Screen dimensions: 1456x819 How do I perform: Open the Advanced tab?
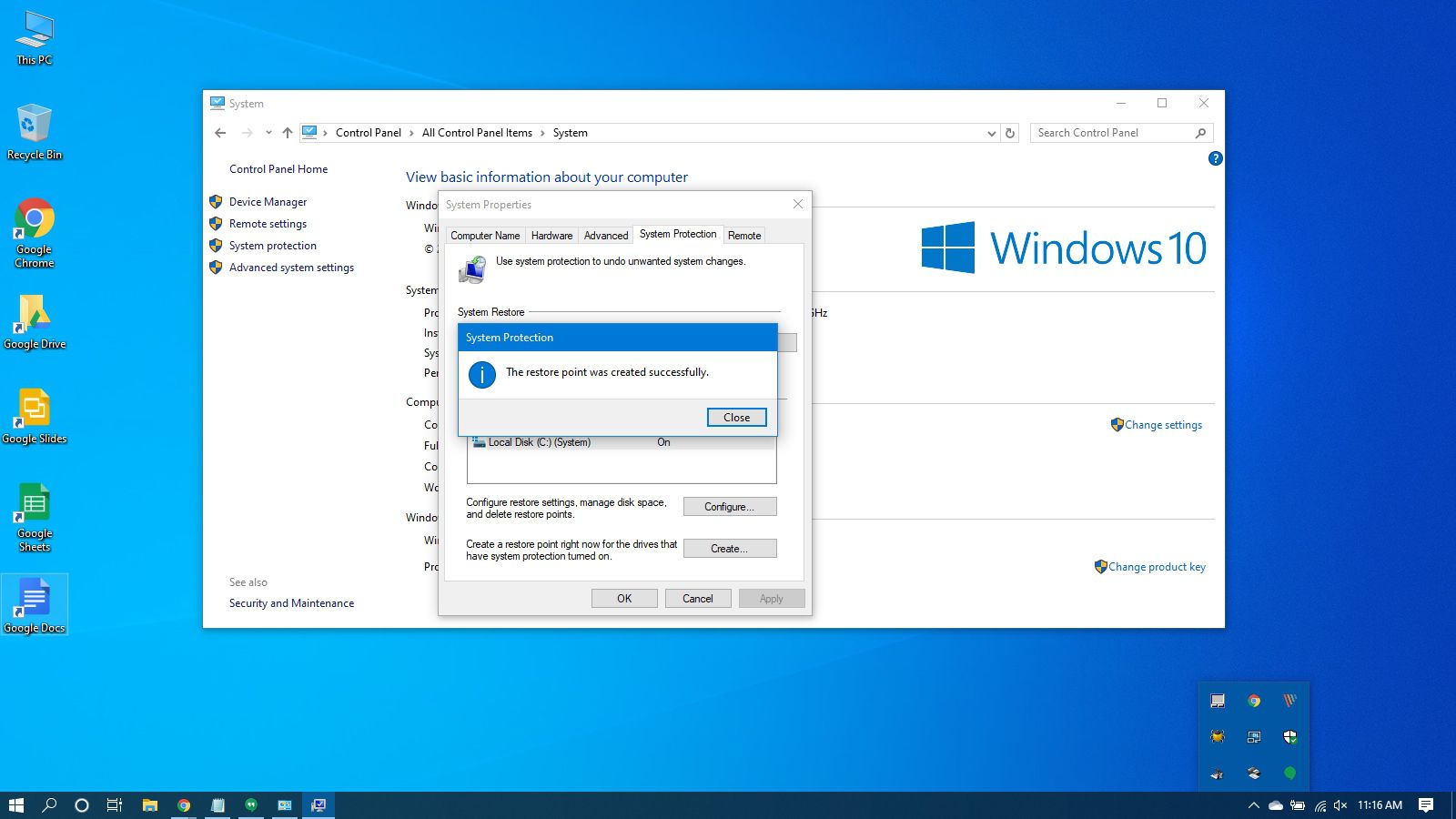click(x=606, y=236)
